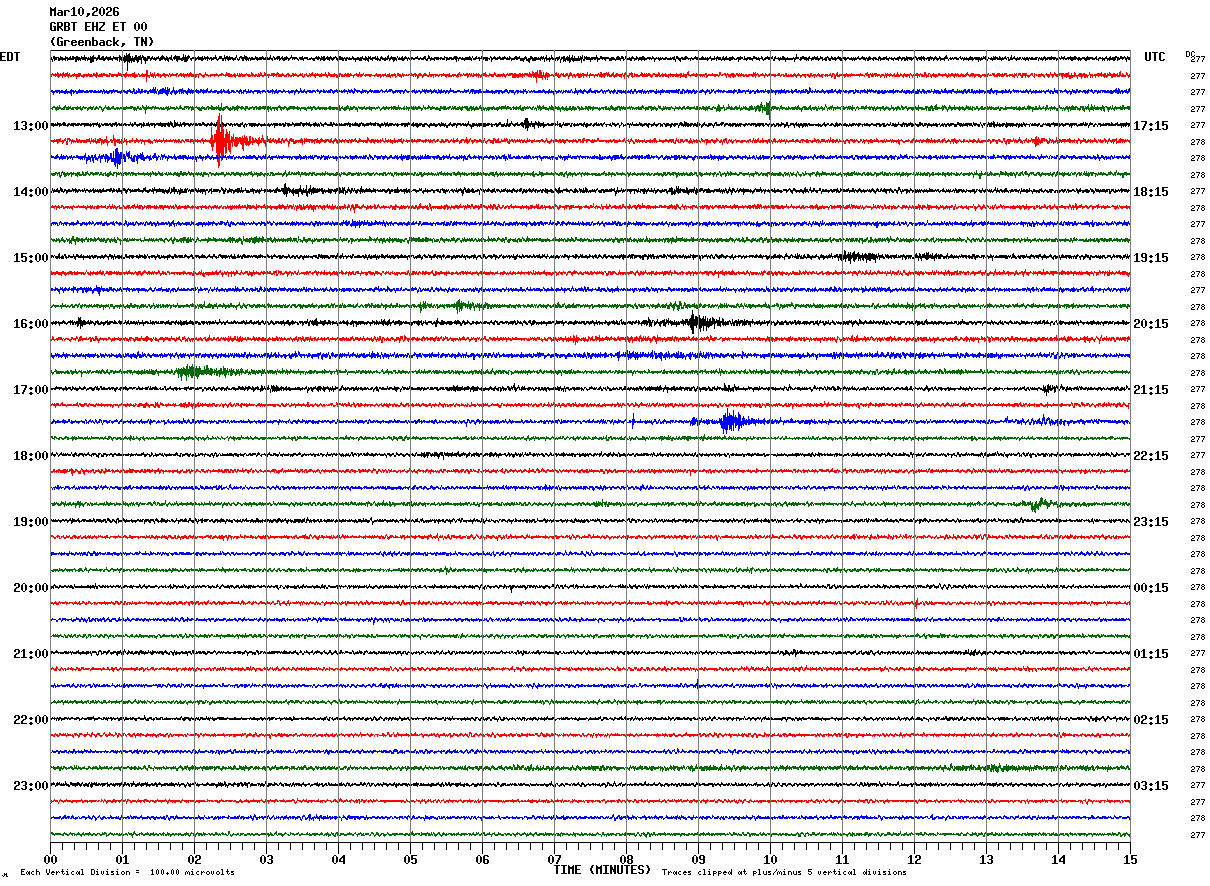Click the large red seismic burst after 13:00
The image size is (1210, 886).
click(x=221, y=141)
